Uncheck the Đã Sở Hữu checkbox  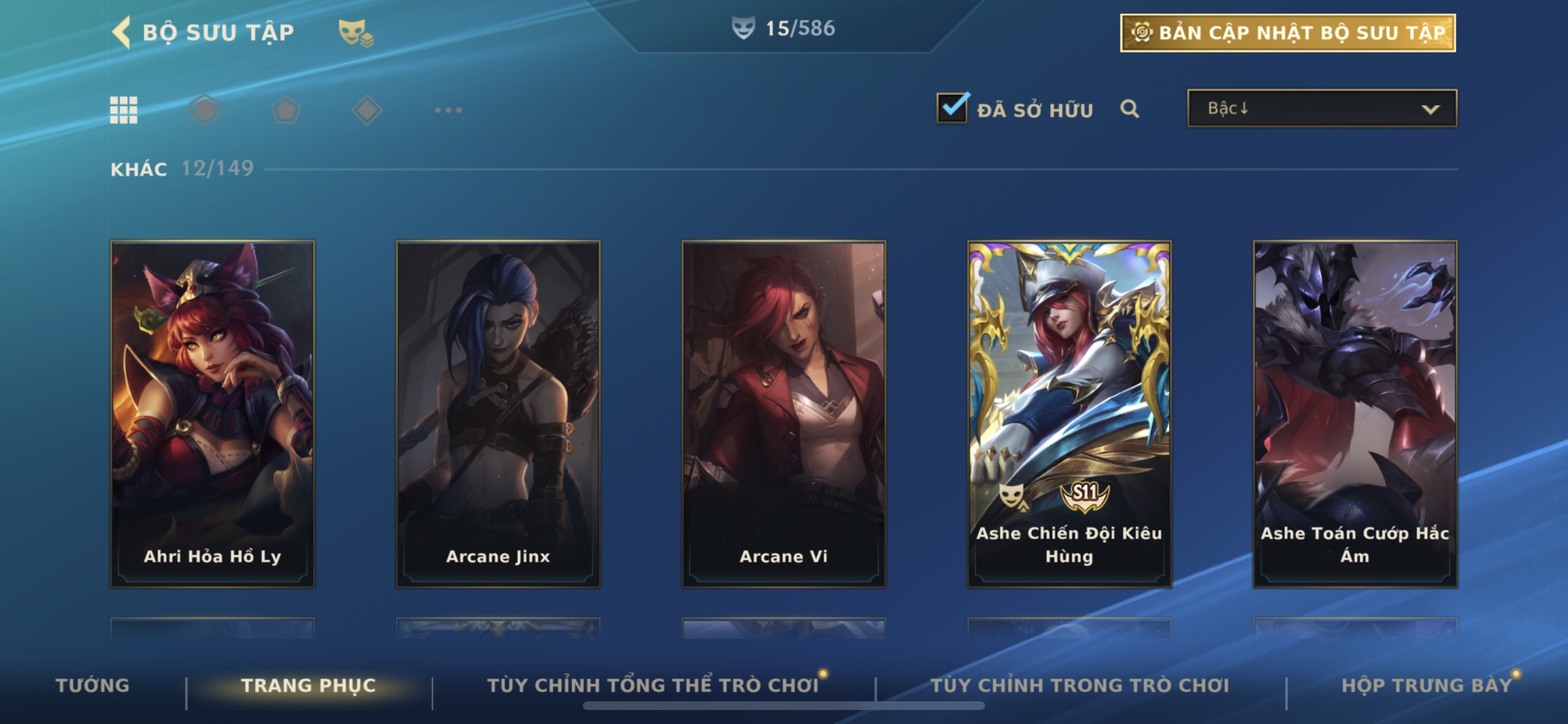coord(952,108)
